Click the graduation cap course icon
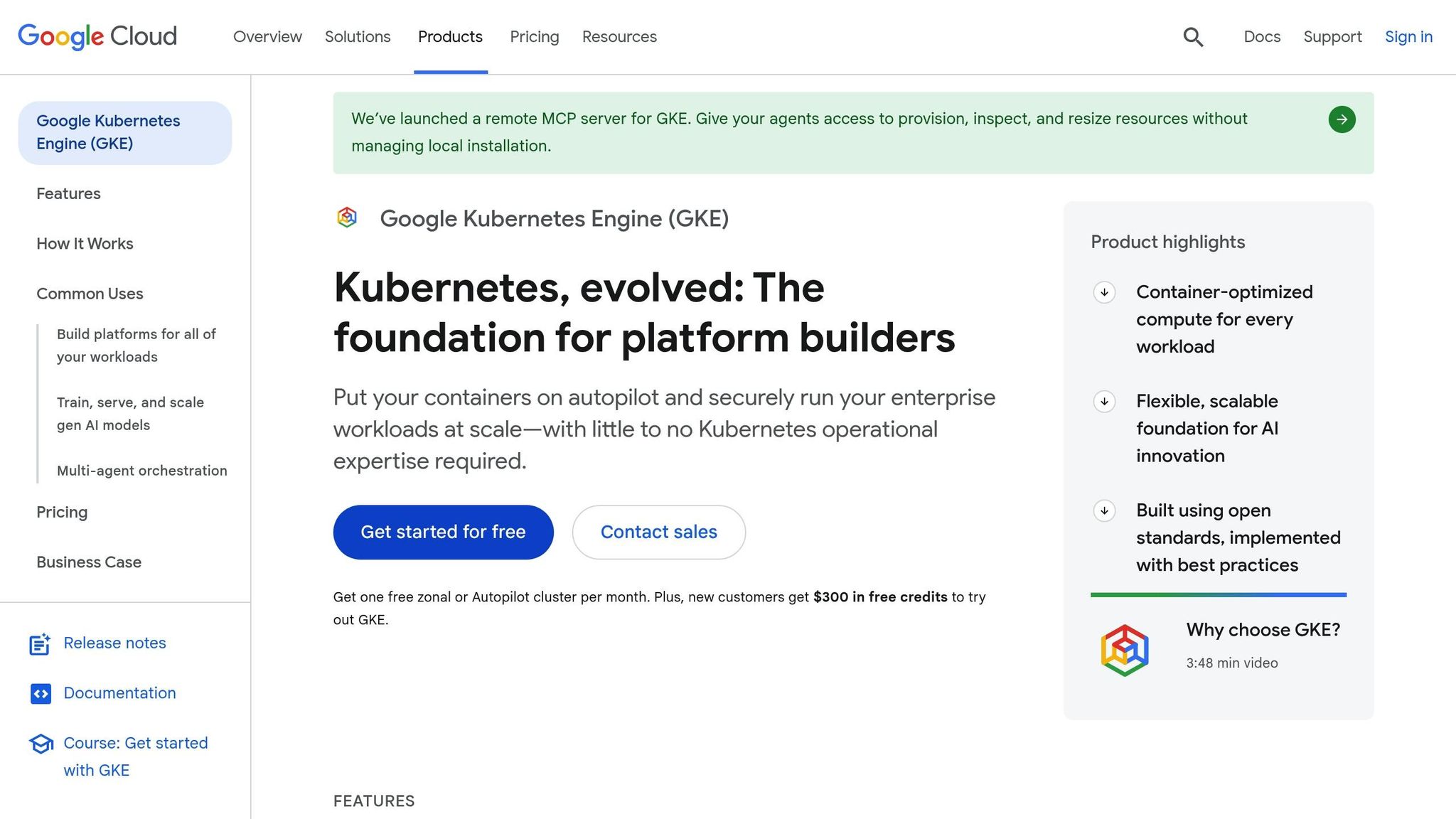The width and height of the screenshot is (1456, 819). [41, 744]
